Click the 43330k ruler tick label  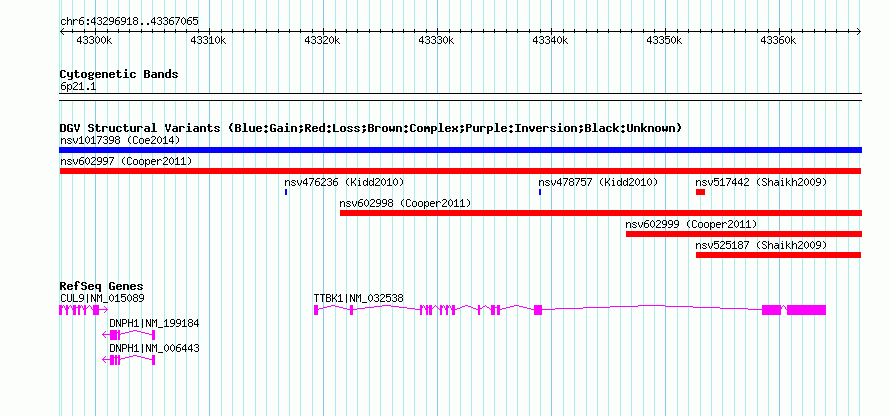pos(436,41)
